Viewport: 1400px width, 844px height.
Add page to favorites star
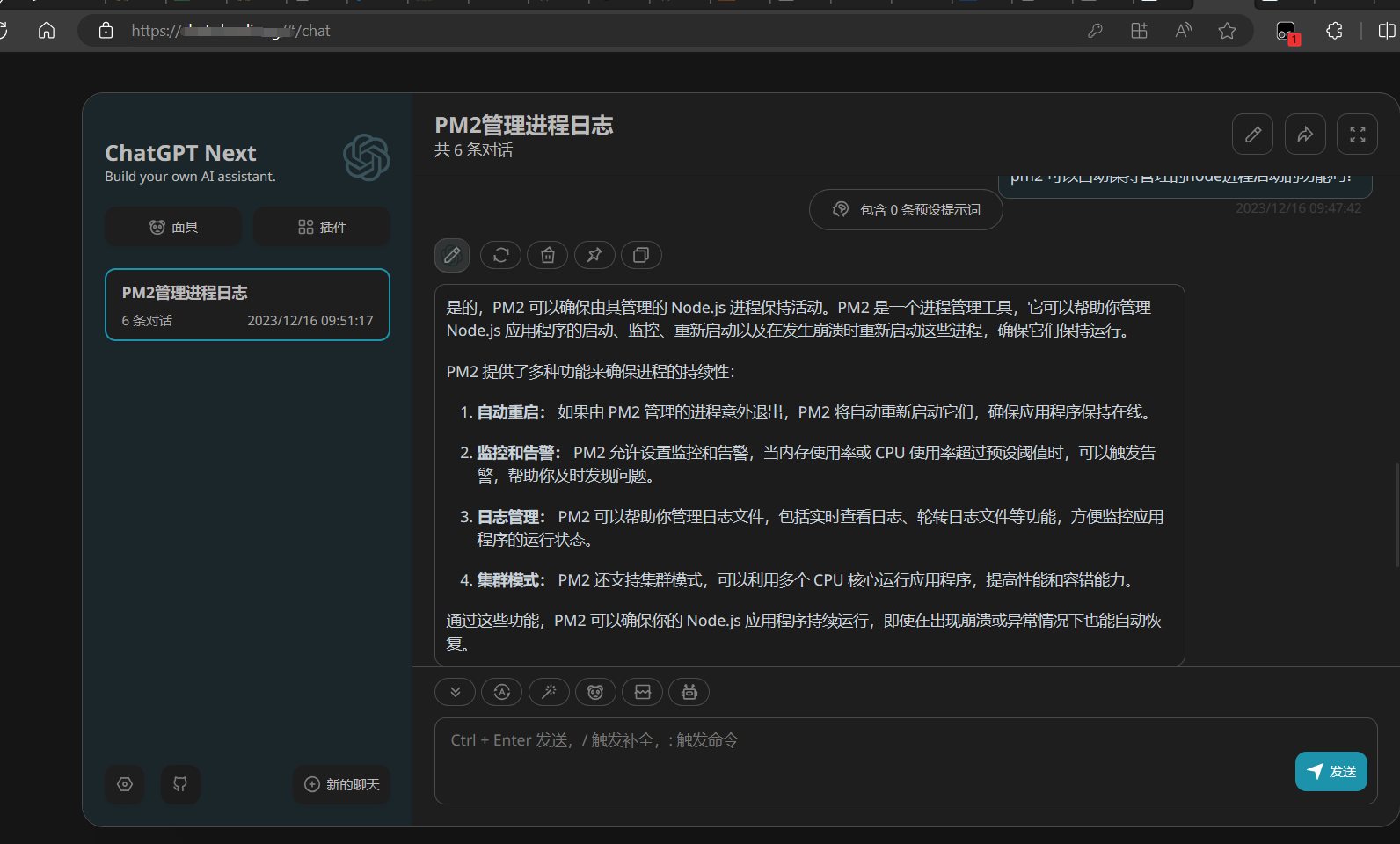point(1228,31)
